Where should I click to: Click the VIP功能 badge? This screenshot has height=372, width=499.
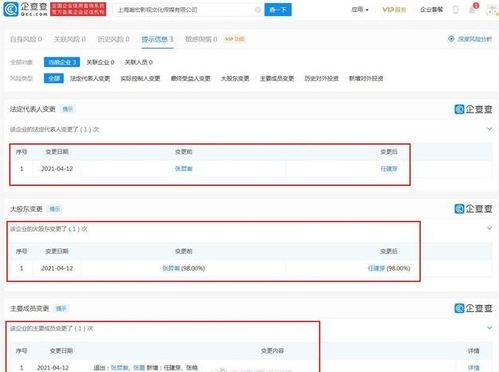(x=235, y=39)
